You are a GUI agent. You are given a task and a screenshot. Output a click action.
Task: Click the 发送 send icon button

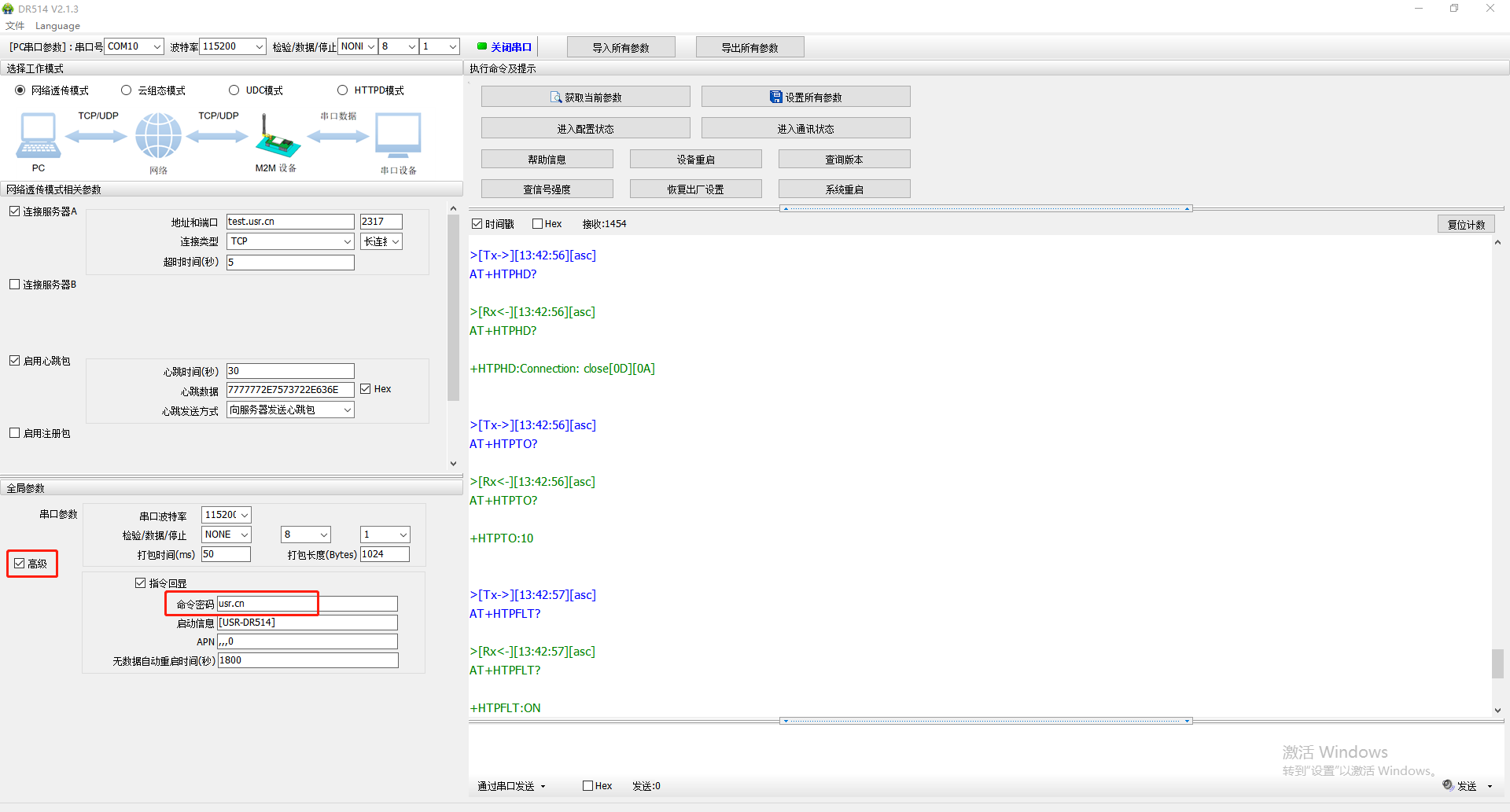coord(1461,785)
